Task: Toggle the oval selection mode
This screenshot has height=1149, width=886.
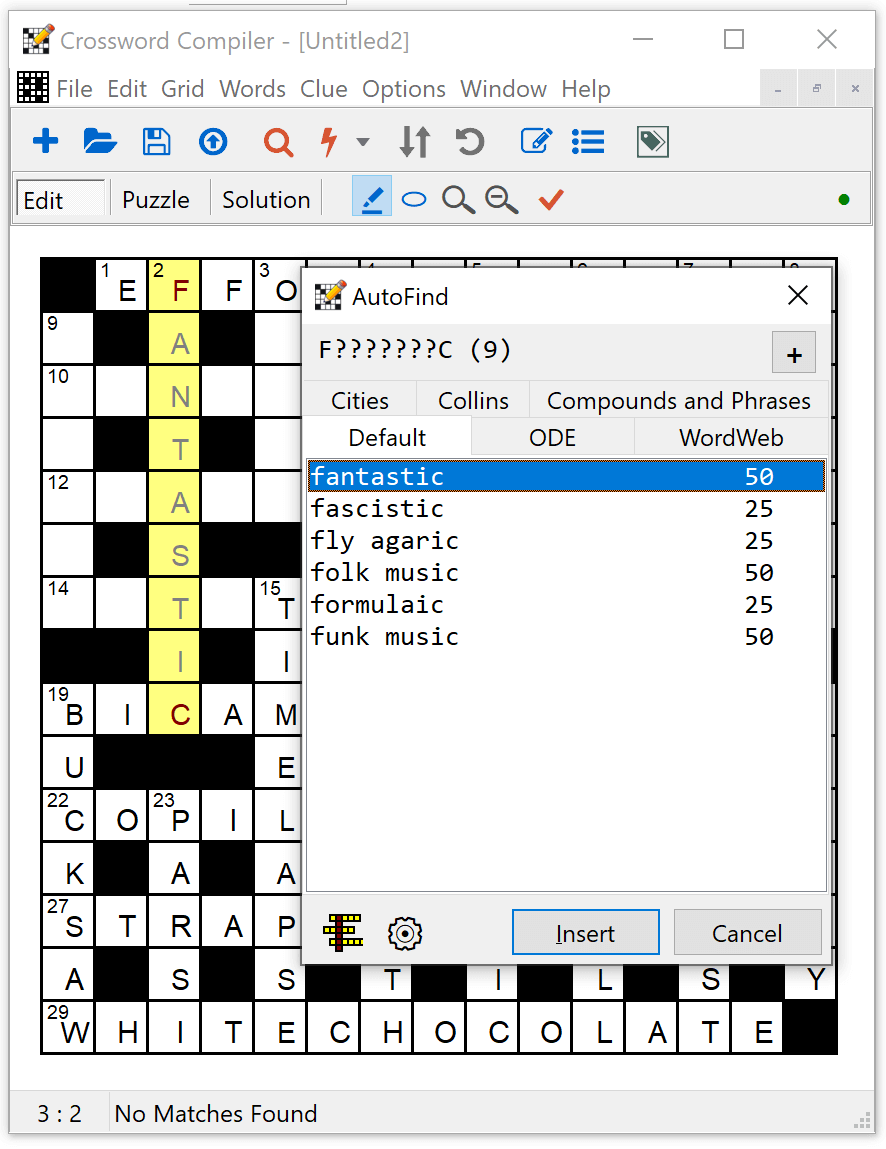Action: tap(414, 198)
